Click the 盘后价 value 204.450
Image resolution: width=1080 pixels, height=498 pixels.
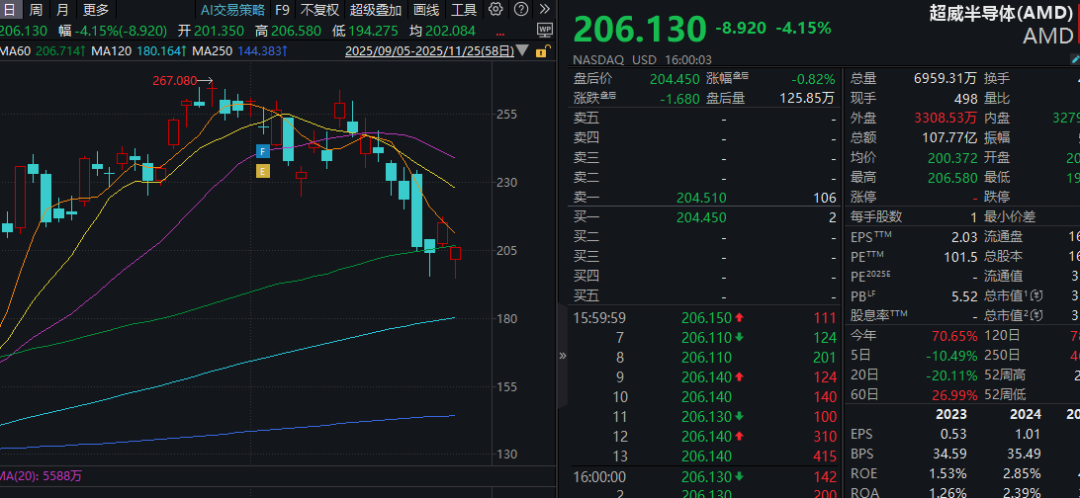pyautogui.click(x=674, y=79)
